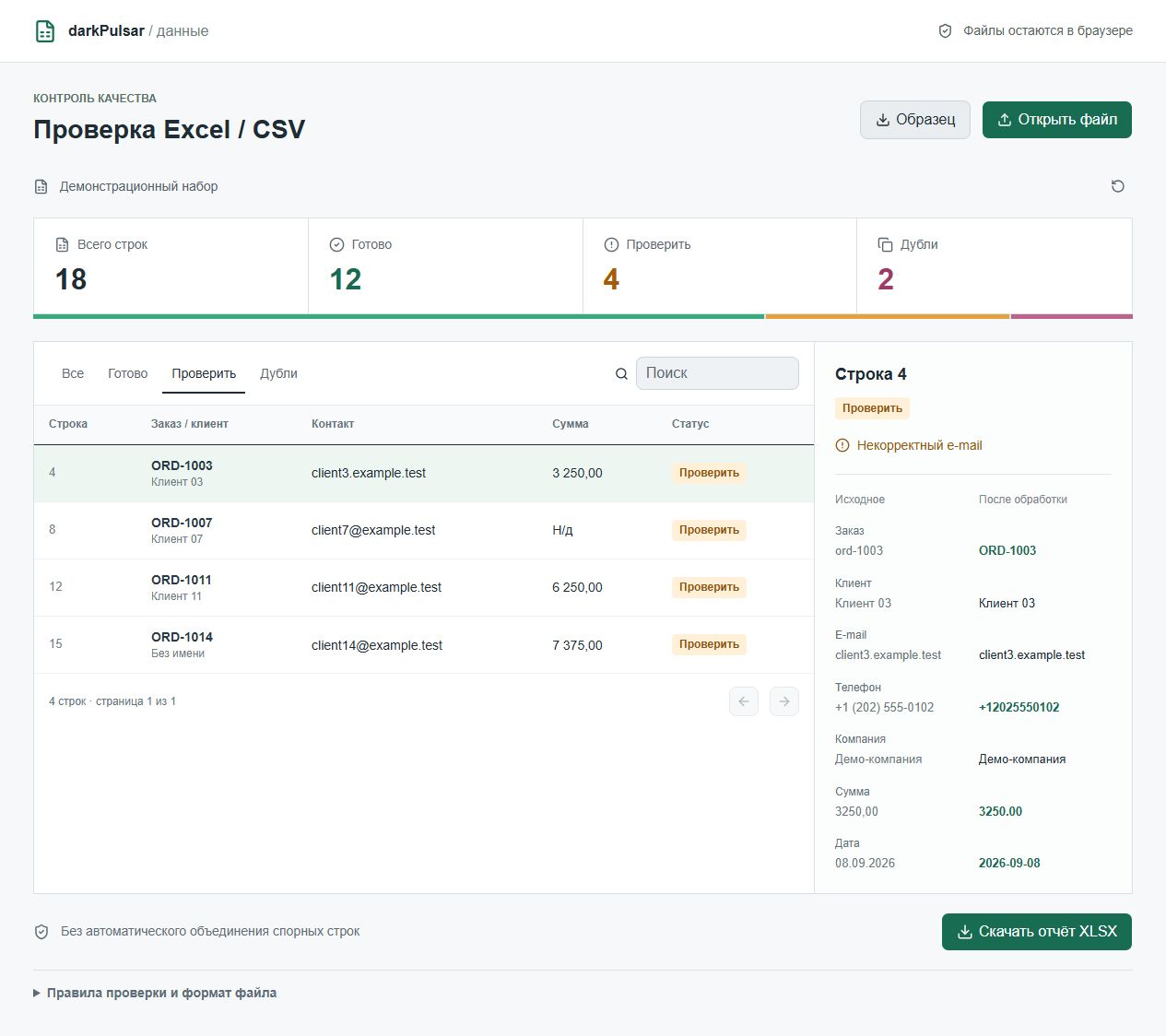Click the magnifier search icon
1166x1036 pixels.
(x=621, y=373)
